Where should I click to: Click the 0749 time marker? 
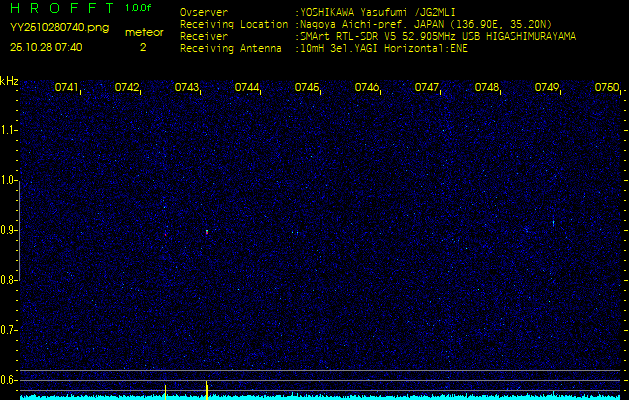[x=547, y=88]
